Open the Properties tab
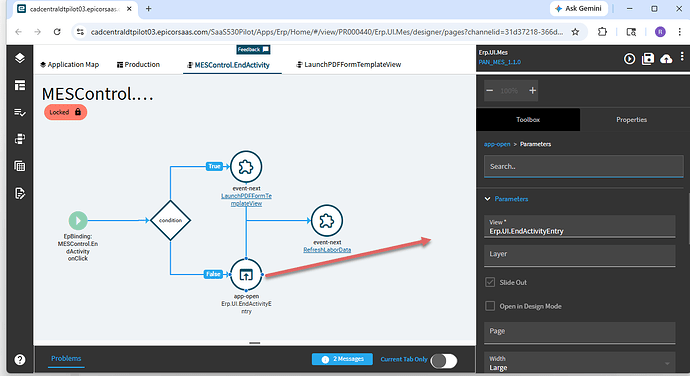Screen dimensions: 690x376 [631, 119]
